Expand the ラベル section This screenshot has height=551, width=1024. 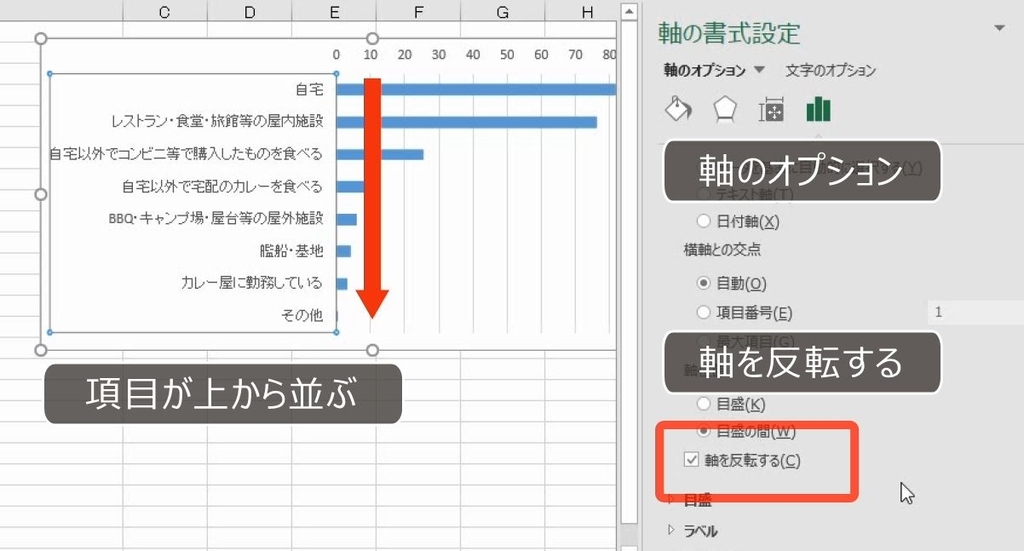[671, 530]
